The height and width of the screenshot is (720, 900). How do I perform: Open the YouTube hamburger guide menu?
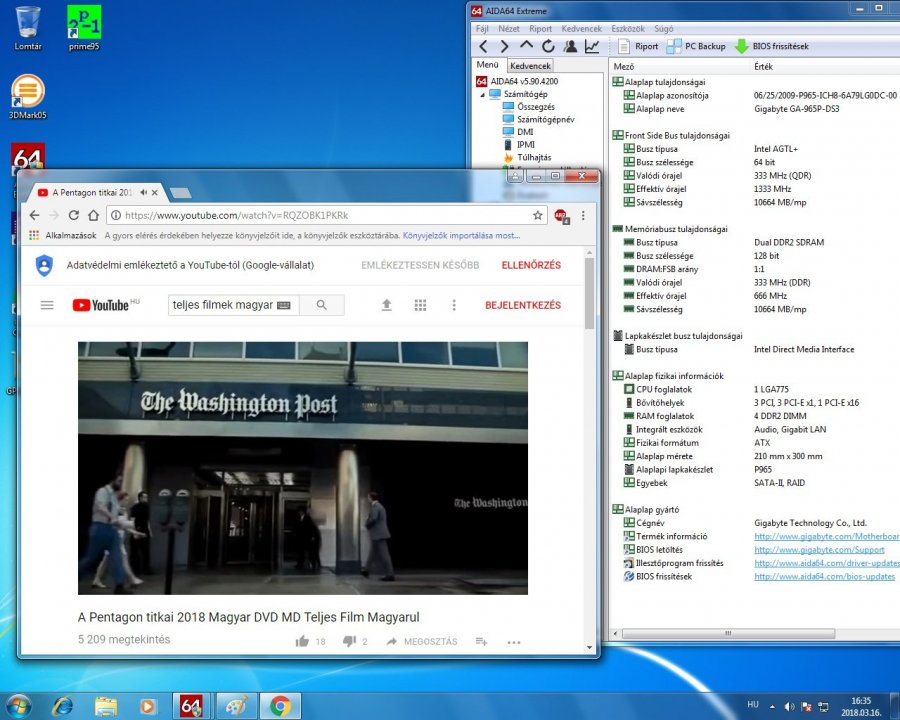(x=47, y=305)
